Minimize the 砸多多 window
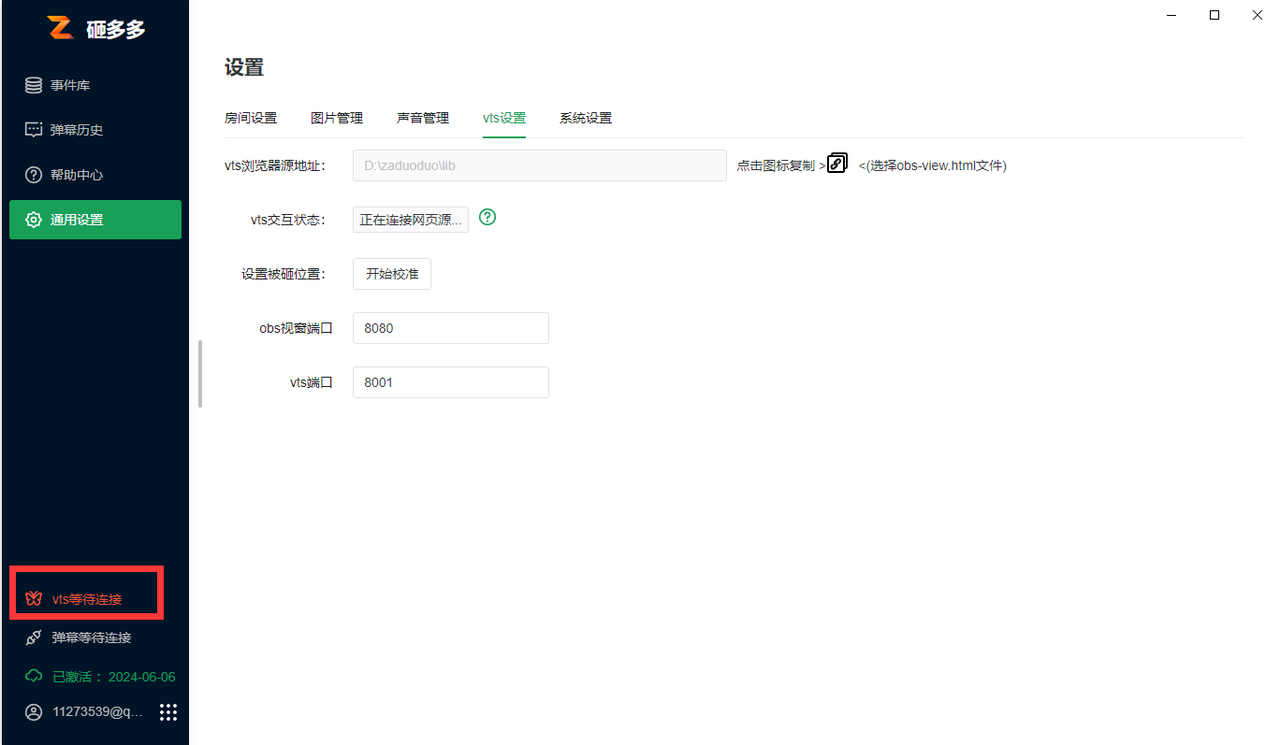The width and height of the screenshot is (1280, 745). [1172, 15]
